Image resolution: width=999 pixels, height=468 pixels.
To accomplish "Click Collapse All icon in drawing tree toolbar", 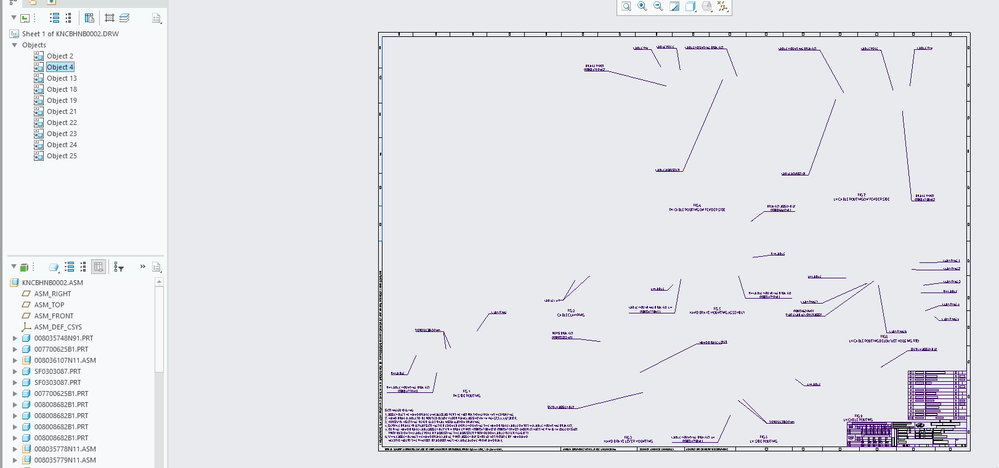I will 68,18.
